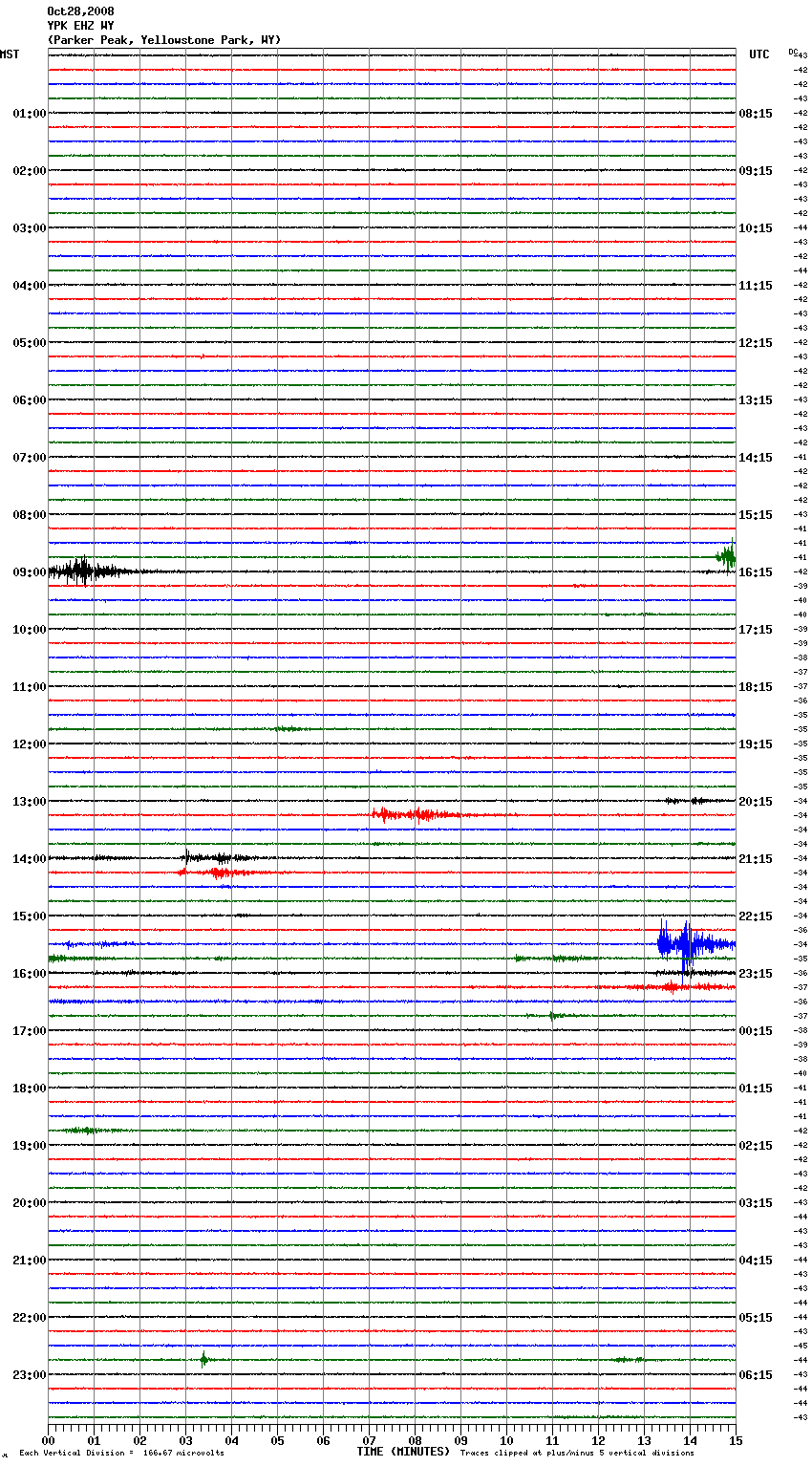Click the "23:15" UTC row label
Viewport: 812px width, 1466px height.
[756, 974]
